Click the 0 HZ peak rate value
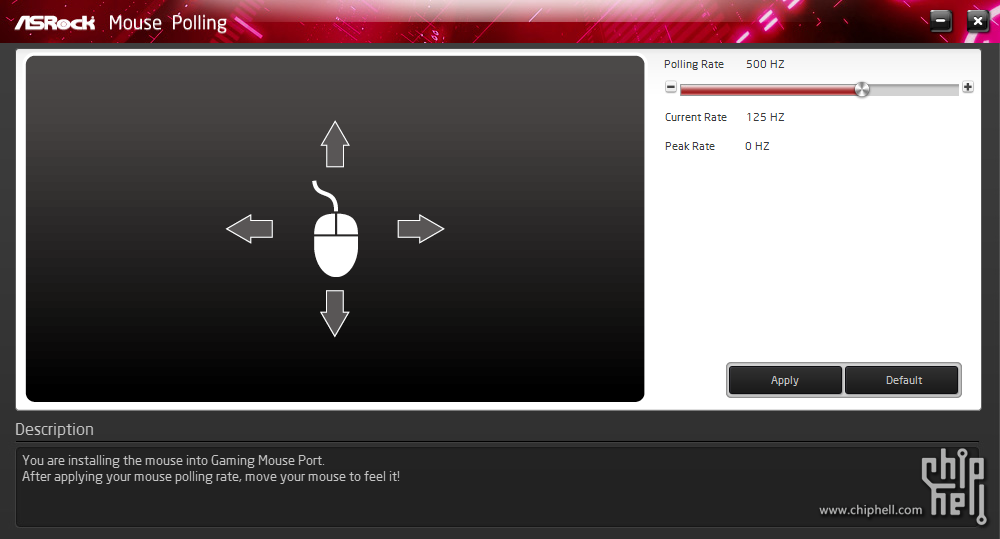 757,146
